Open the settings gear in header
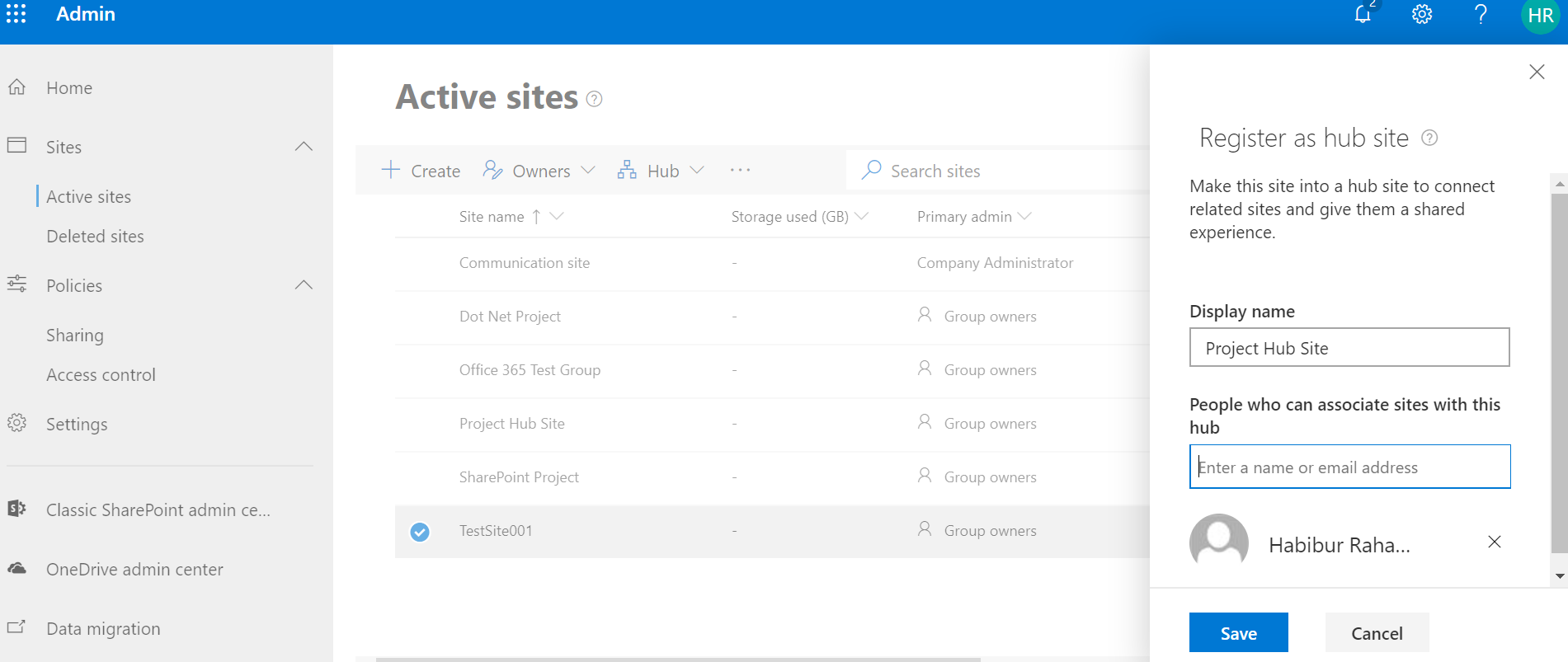Image resolution: width=1568 pixels, height=662 pixels. tap(1421, 14)
